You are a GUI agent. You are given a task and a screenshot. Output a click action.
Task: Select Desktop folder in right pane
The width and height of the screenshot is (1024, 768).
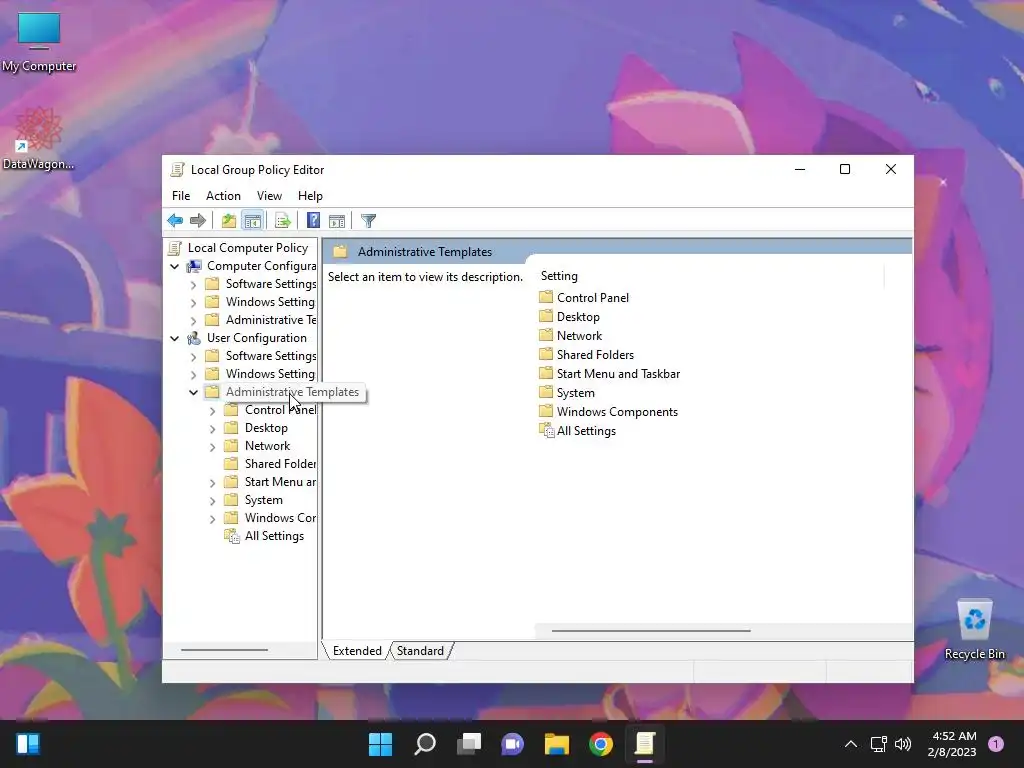(569, 317)
